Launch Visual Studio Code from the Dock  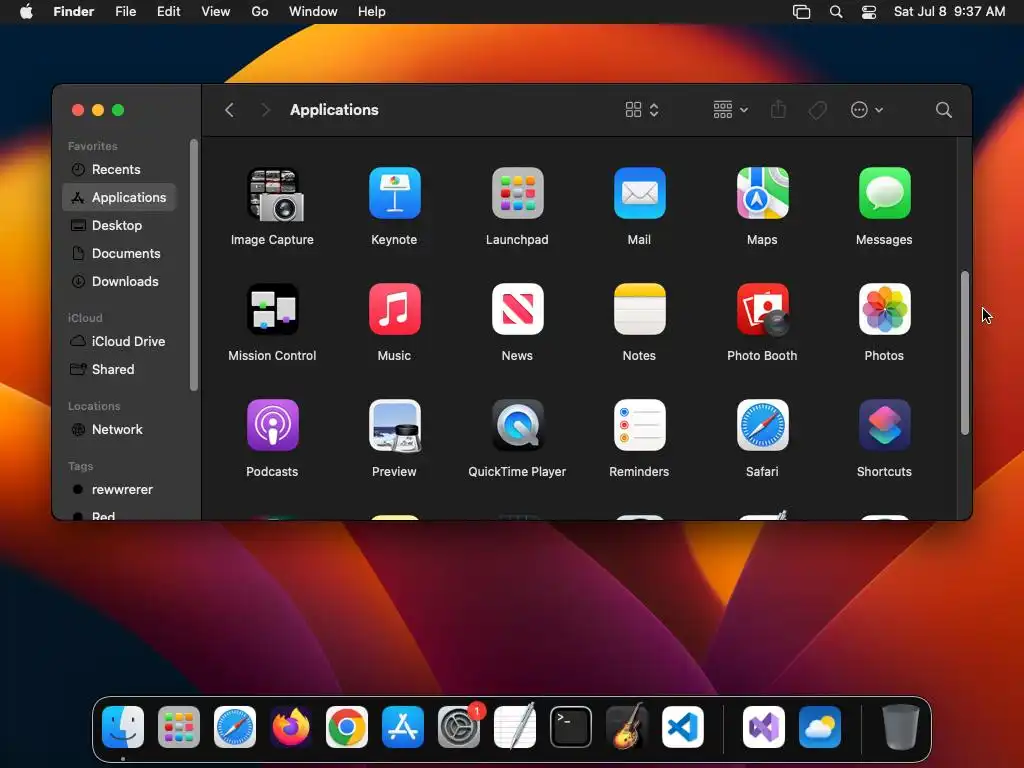(683, 727)
